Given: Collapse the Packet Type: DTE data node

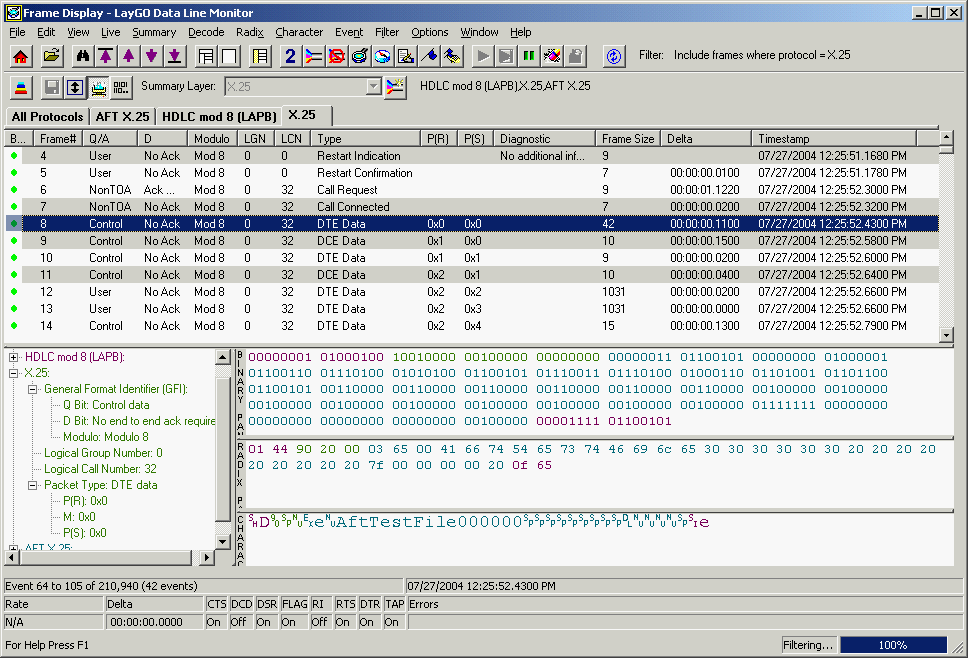Looking at the screenshot, I should (33, 486).
